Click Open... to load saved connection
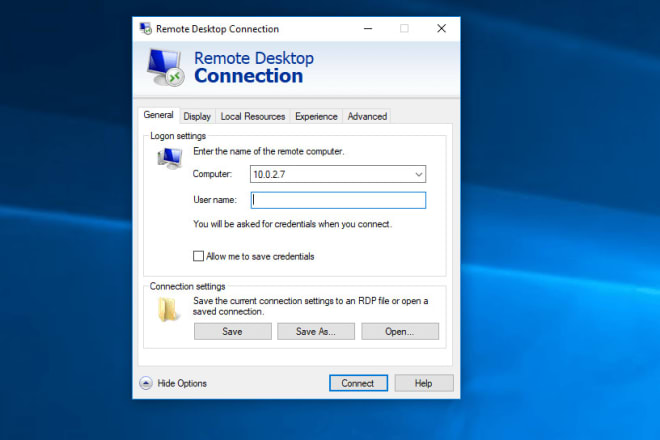Image resolution: width=660 pixels, height=440 pixels. click(x=400, y=331)
